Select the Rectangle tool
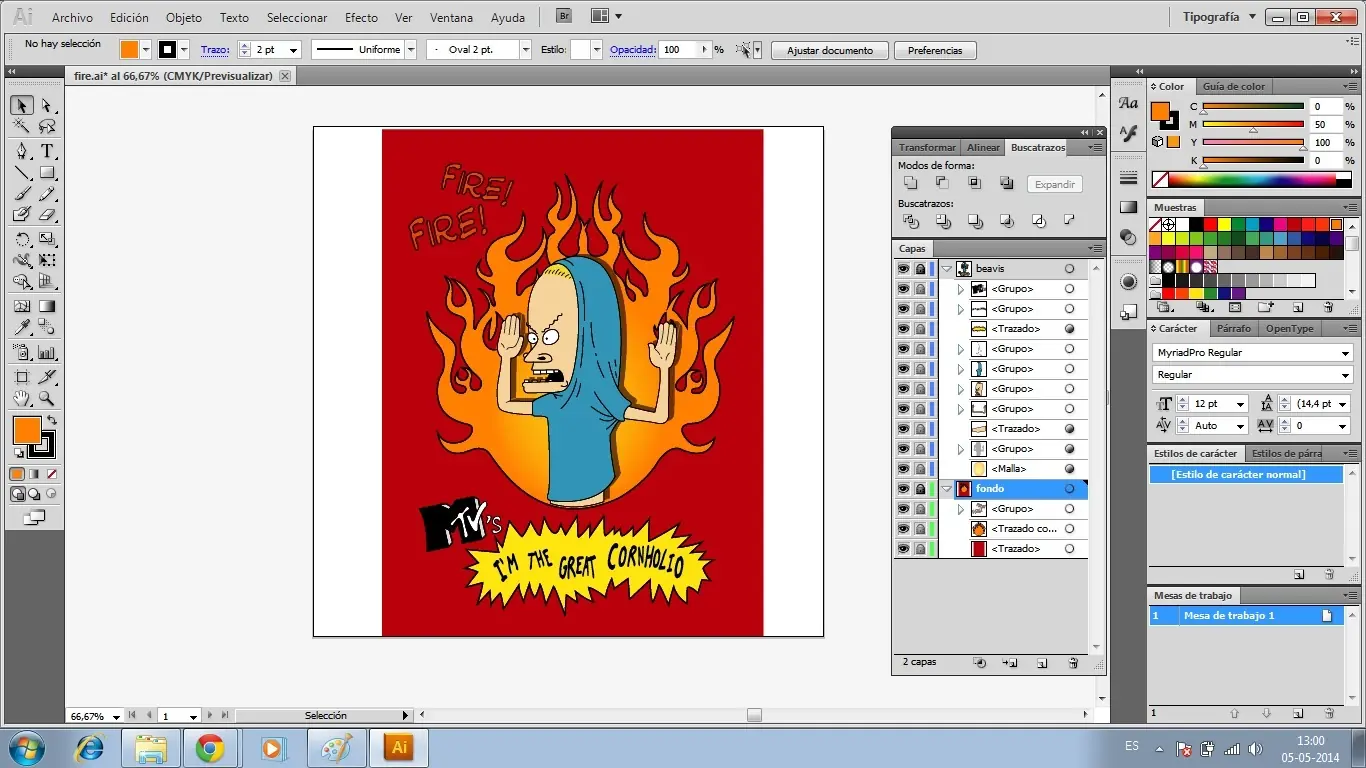This screenshot has width=1366, height=768. [x=47, y=173]
